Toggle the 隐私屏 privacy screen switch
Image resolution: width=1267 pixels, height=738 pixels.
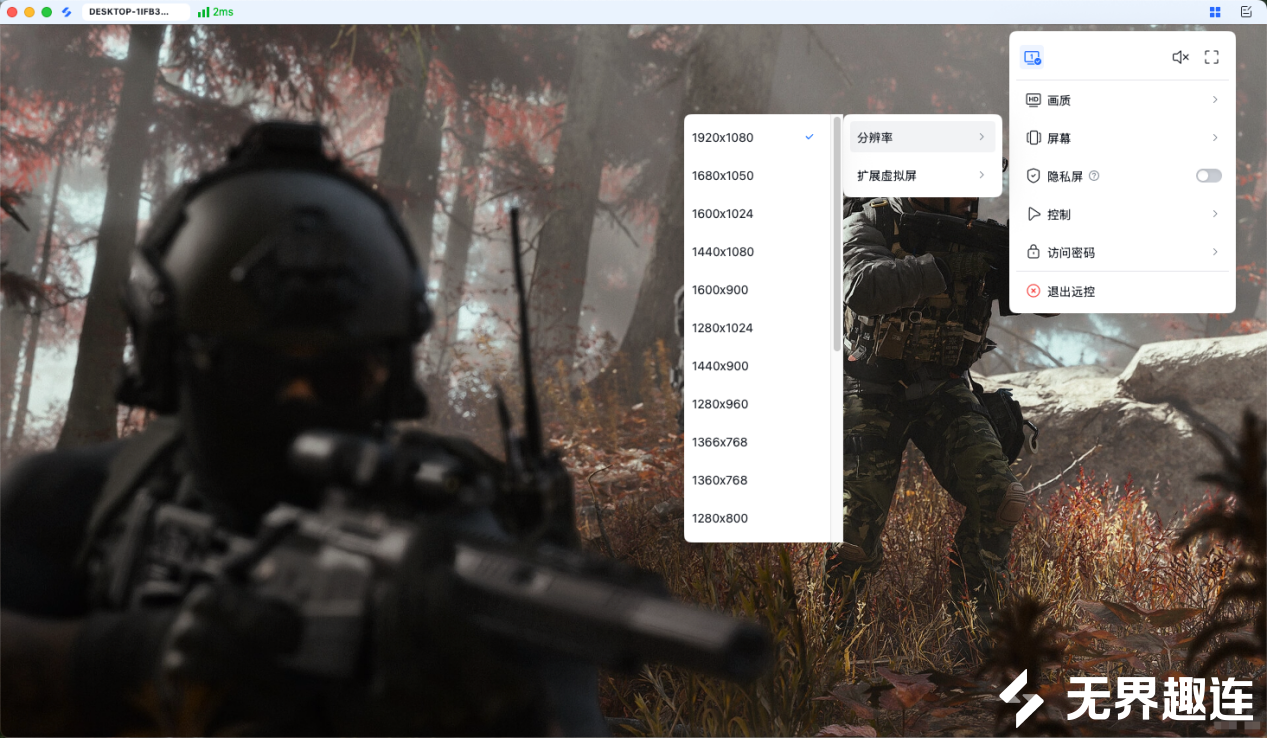tap(1209, 176)
